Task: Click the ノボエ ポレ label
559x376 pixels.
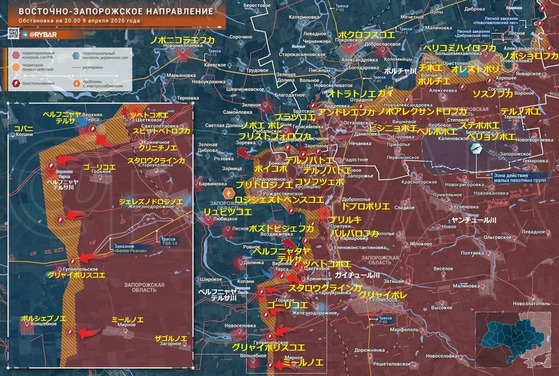Action: [x=262, y=126]
